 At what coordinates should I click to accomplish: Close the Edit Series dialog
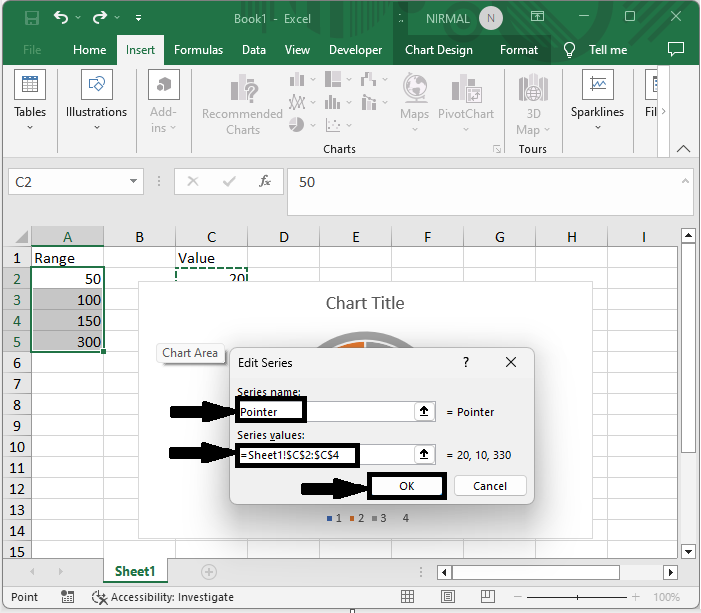511,362
